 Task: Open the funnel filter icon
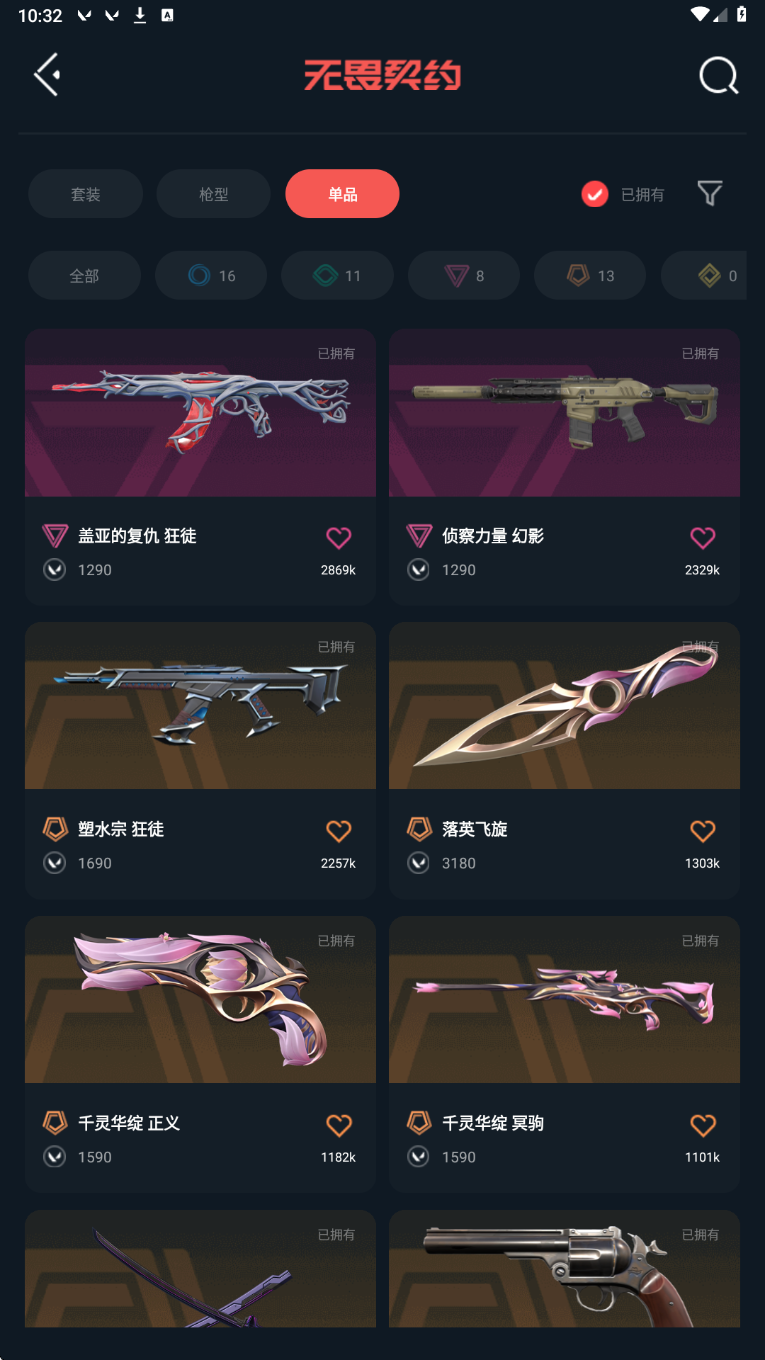pyautogui.click(x=709, y=193)
